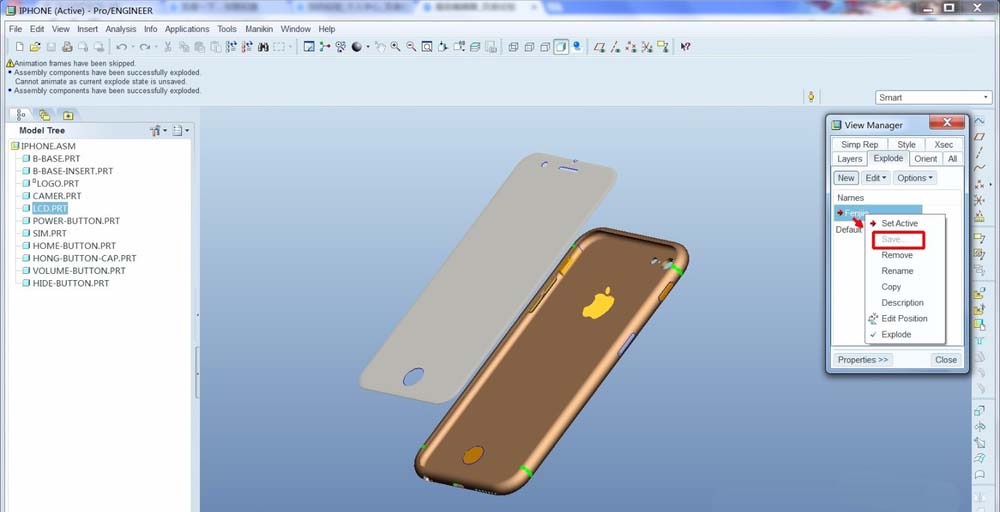Select the datum plane tool in right toolbar
The width and height of the screenshot is (1000, 512).
pos(980,136)
